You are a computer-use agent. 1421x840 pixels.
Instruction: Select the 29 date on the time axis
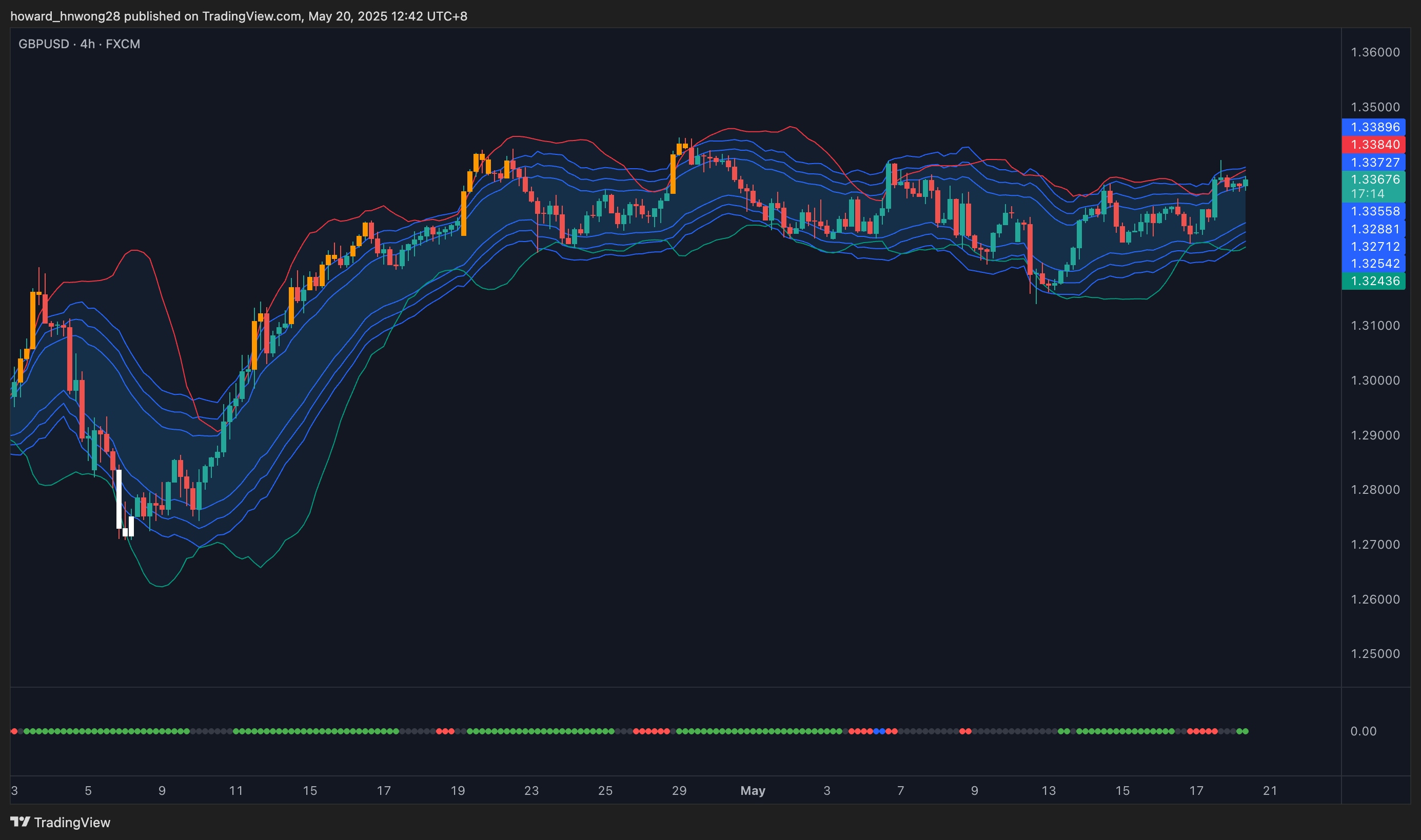tap(679, 791)
